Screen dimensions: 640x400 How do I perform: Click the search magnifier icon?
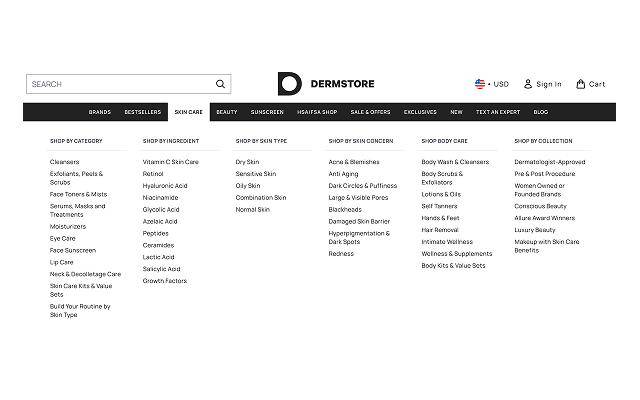tap(220, 84)
